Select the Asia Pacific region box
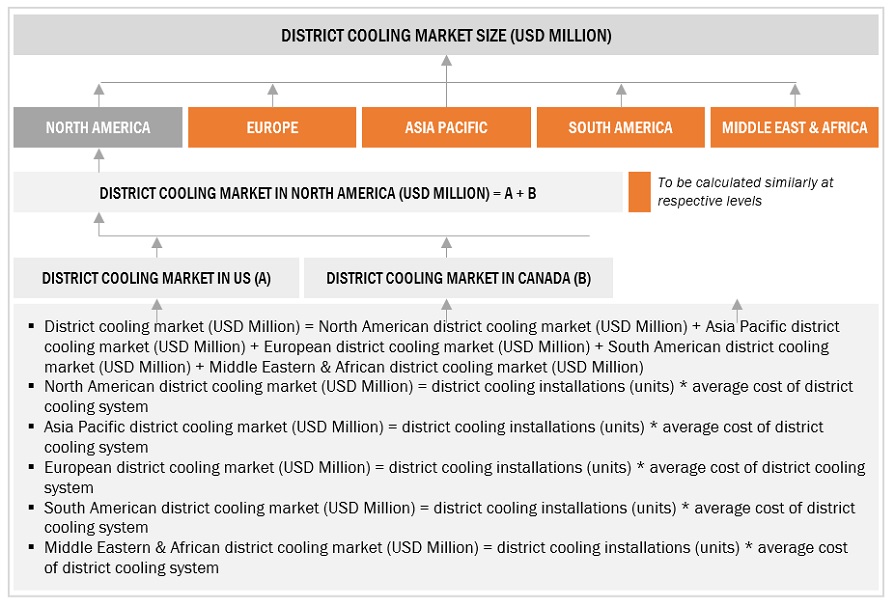The height and width of the screenshot is (607, 895). pyautogui.click(x=446, y=128)
